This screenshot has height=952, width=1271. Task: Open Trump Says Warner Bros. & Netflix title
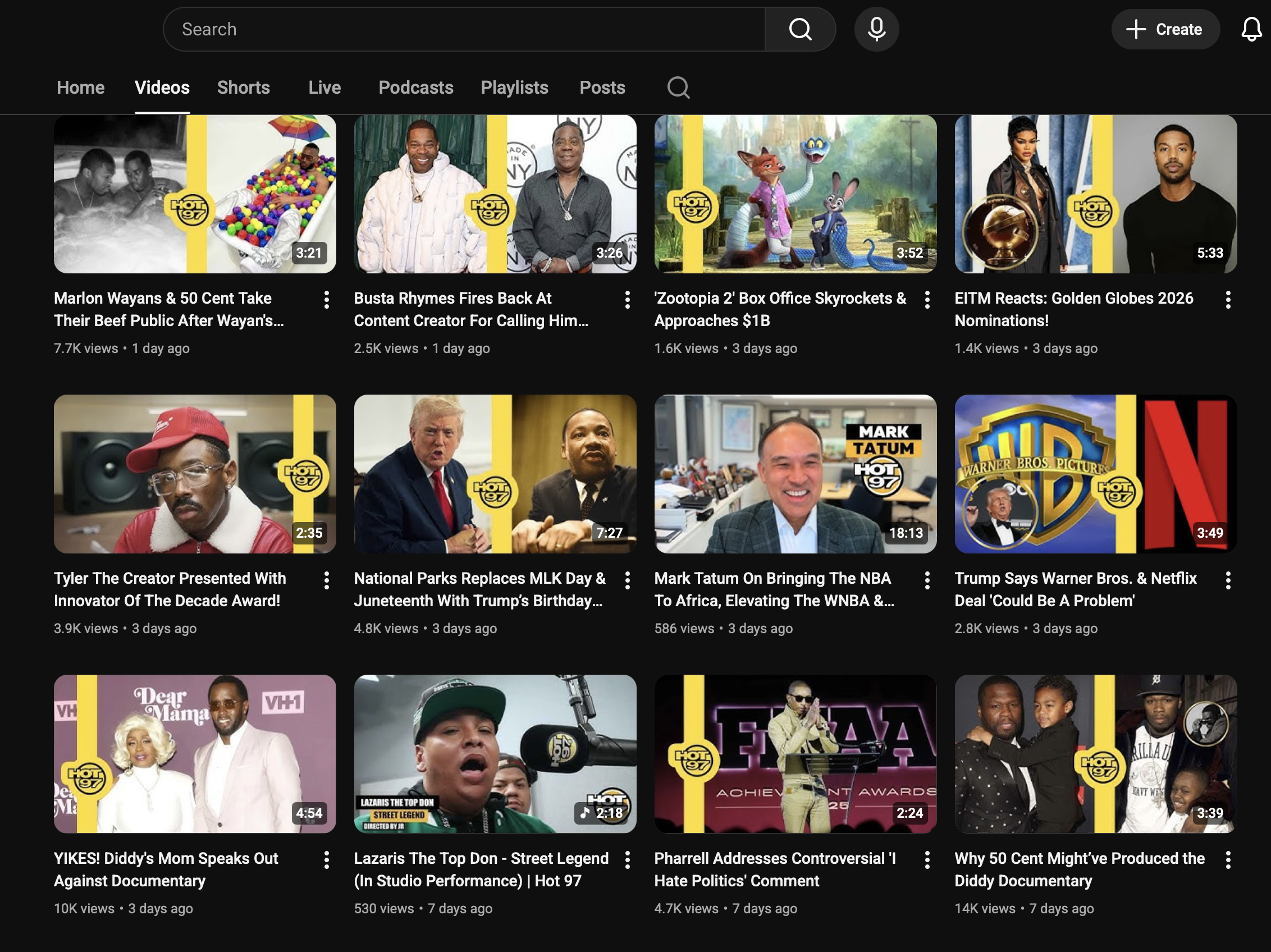pos(1075,589)
